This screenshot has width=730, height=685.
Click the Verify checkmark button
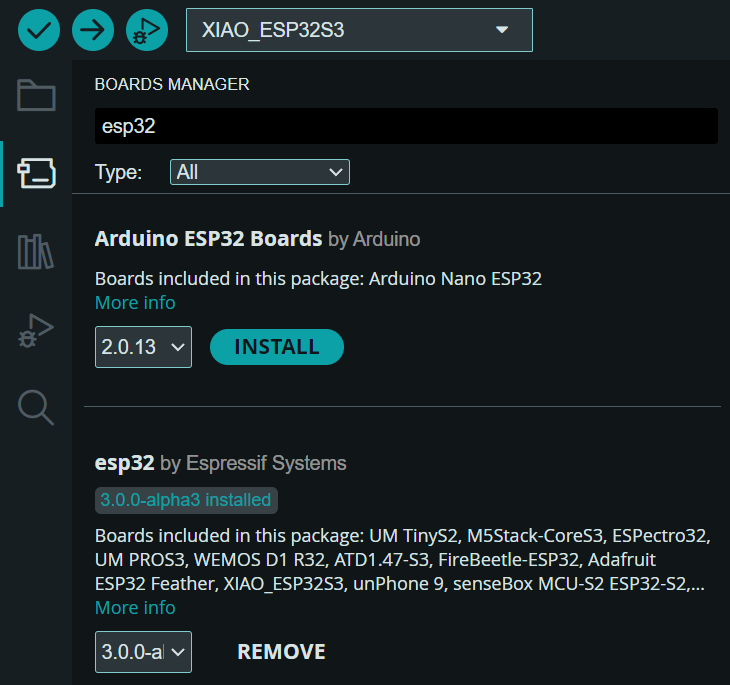[39, 30]
